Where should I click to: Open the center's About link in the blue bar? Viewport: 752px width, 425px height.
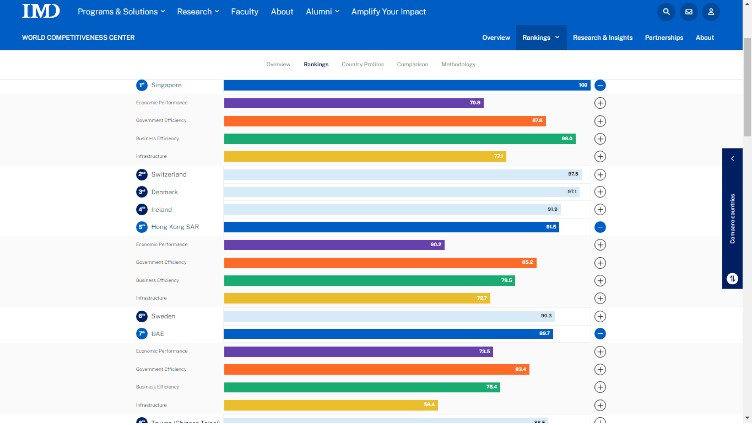click(705, 37)
